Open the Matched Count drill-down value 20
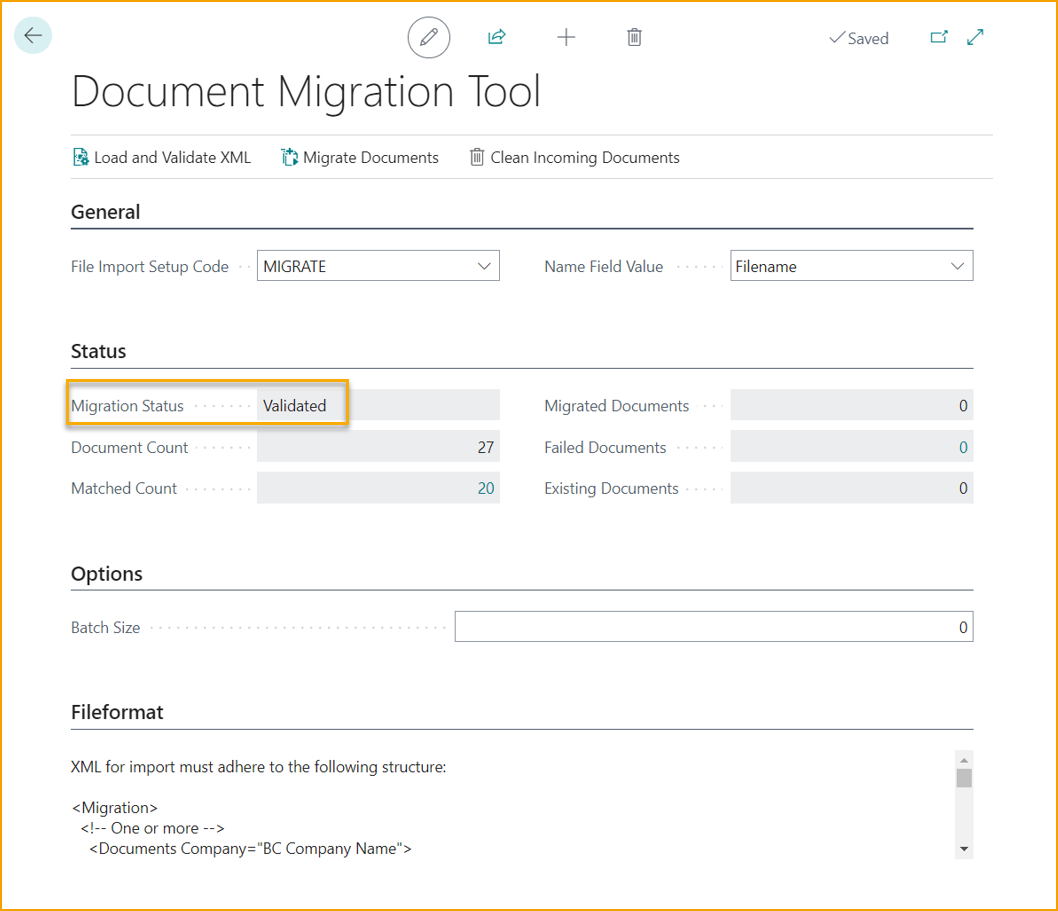 [485, 487]
